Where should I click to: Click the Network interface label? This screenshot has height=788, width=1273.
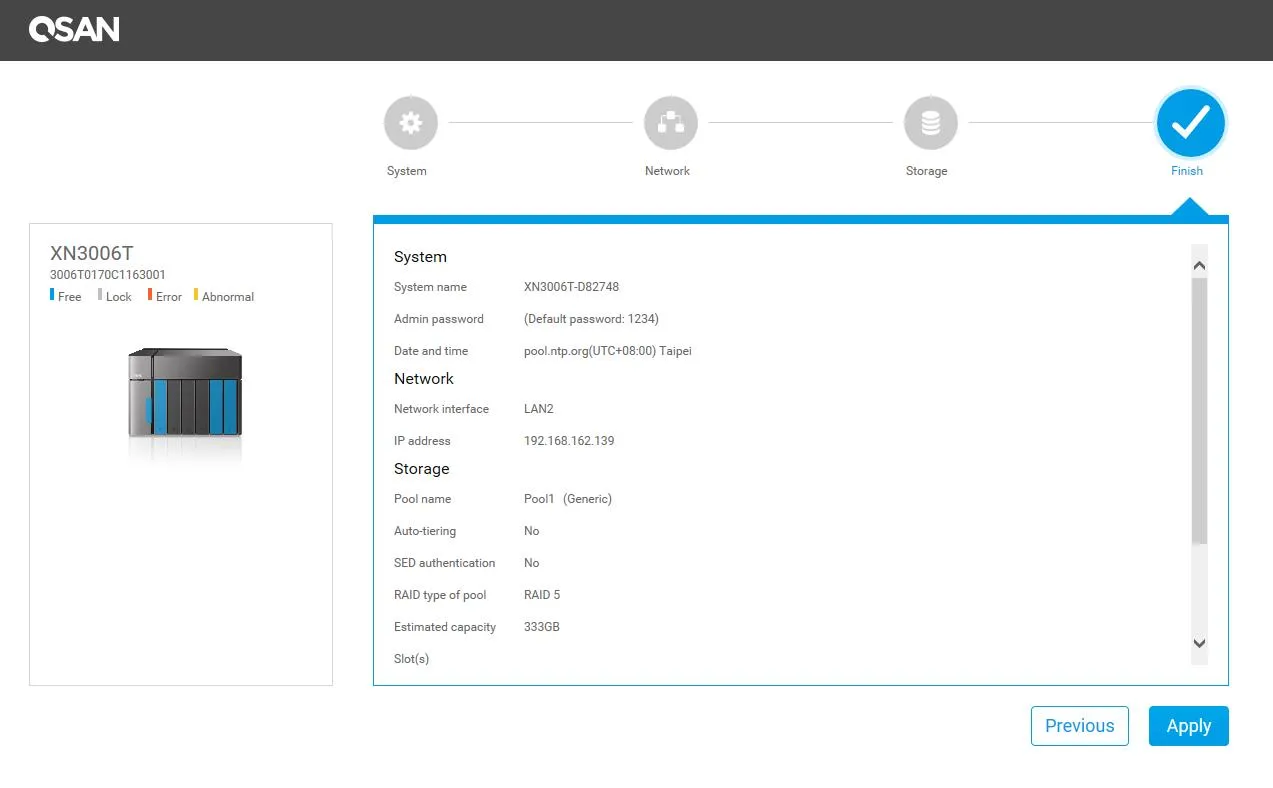(x=442, y=409)
